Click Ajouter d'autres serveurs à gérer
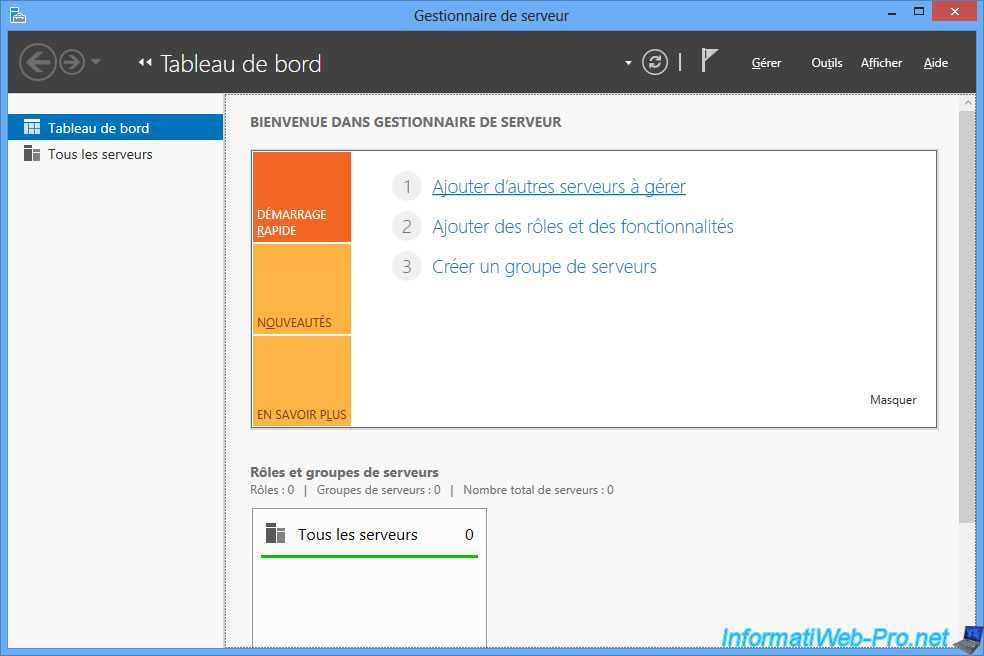The height and width of the screenshot is (656, 984). (559, 186)
